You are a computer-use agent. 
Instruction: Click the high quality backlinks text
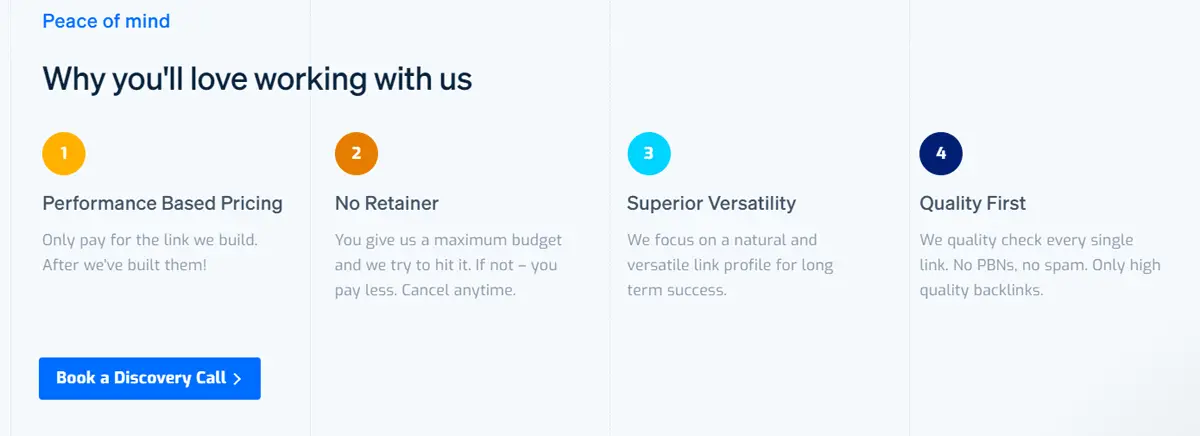tap(1040, 278)
